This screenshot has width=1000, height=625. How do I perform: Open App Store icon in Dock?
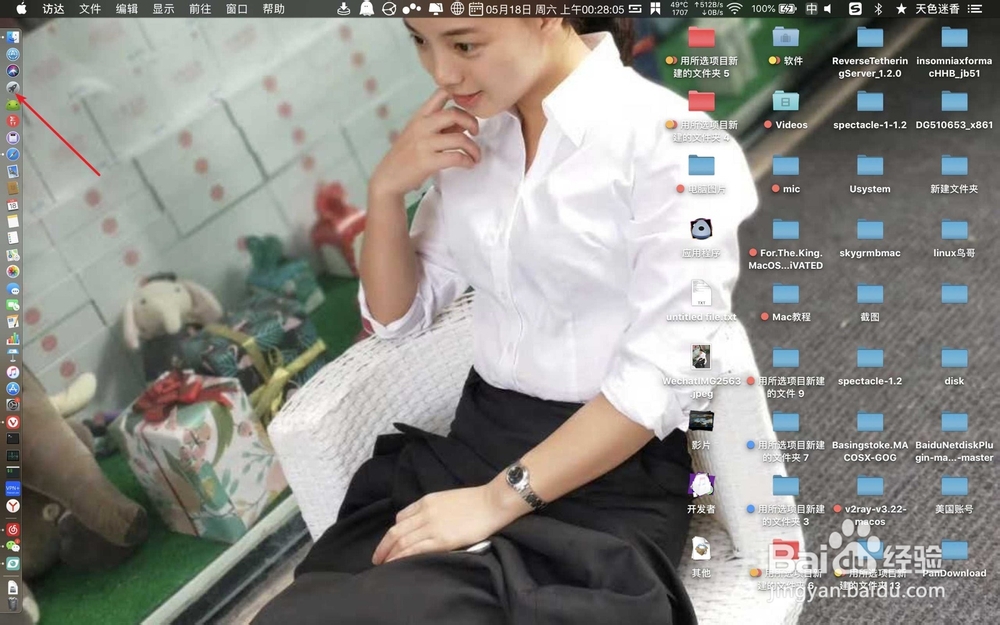pyautogui.click(x=12, y=388)
